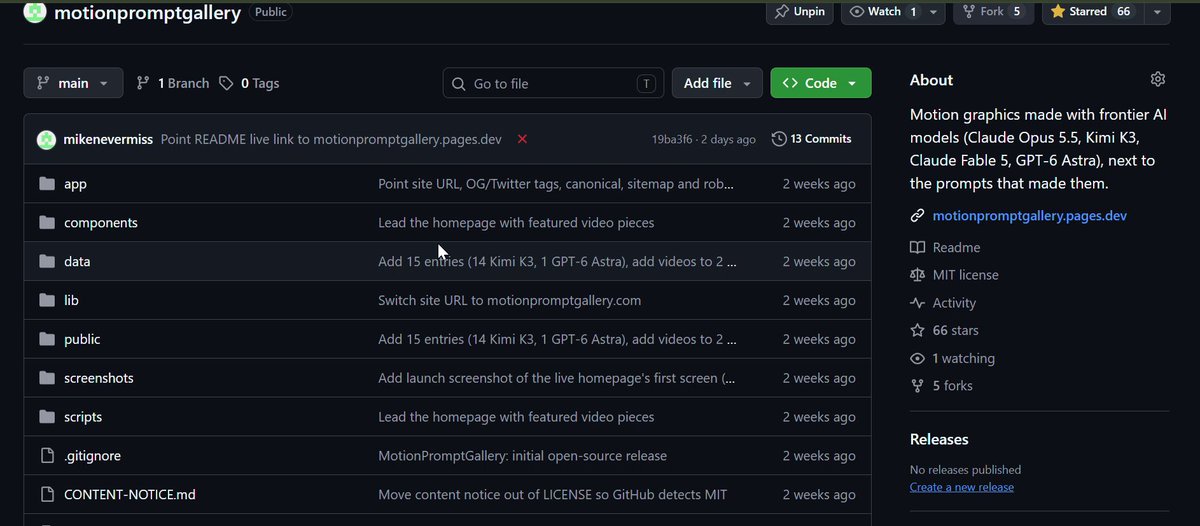Viewport: 1200px width, 526px height.
Task: Open the star lists dropdown arrow
Action: (x=1156, y=12)
